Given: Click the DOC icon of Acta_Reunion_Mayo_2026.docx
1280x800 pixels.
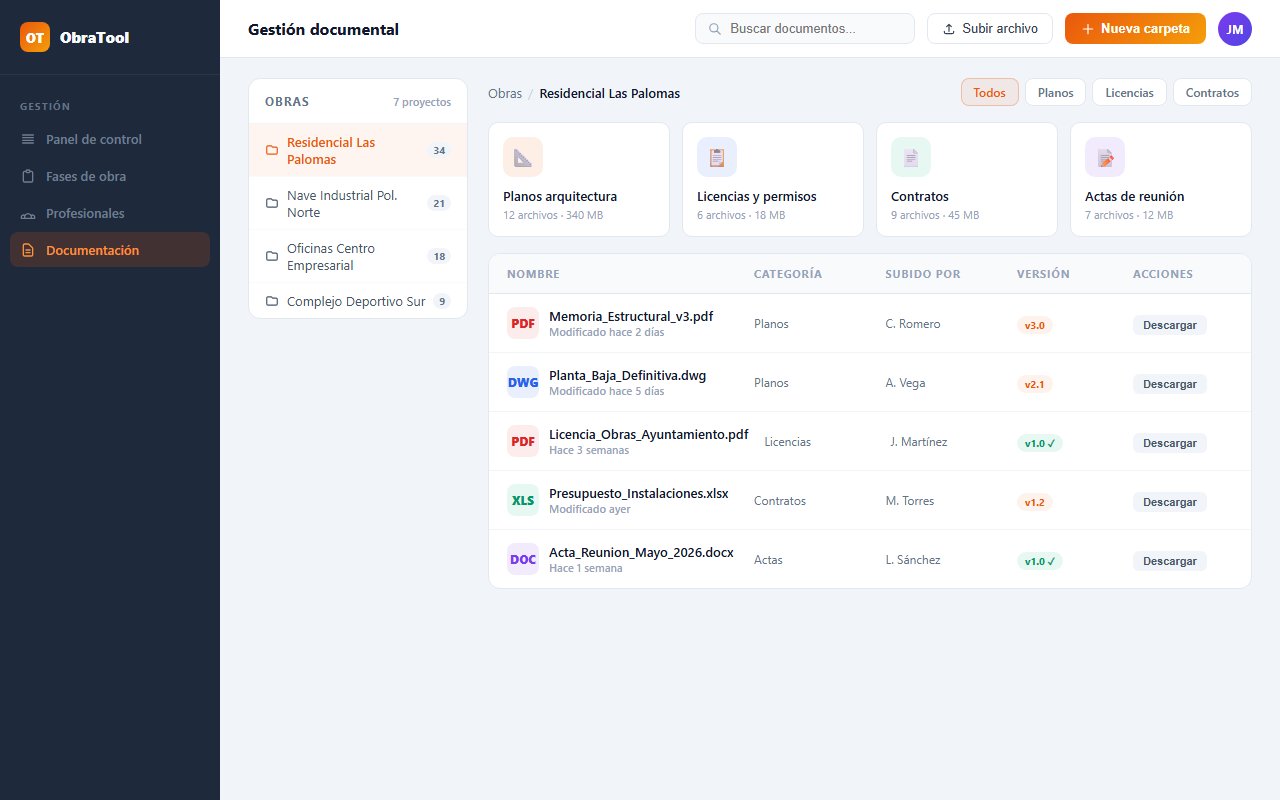Looking at the screenshot, I should [523, 559].
